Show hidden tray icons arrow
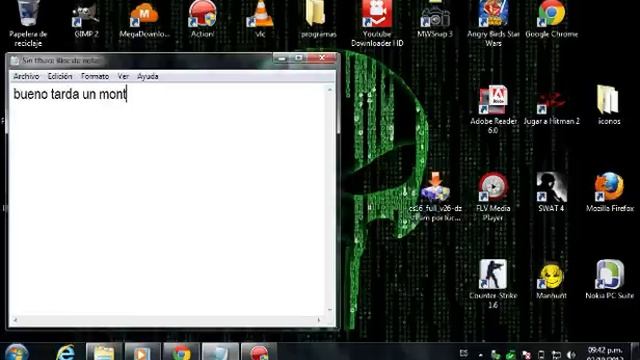Screen dimensions: 640x360 (480, 355)
